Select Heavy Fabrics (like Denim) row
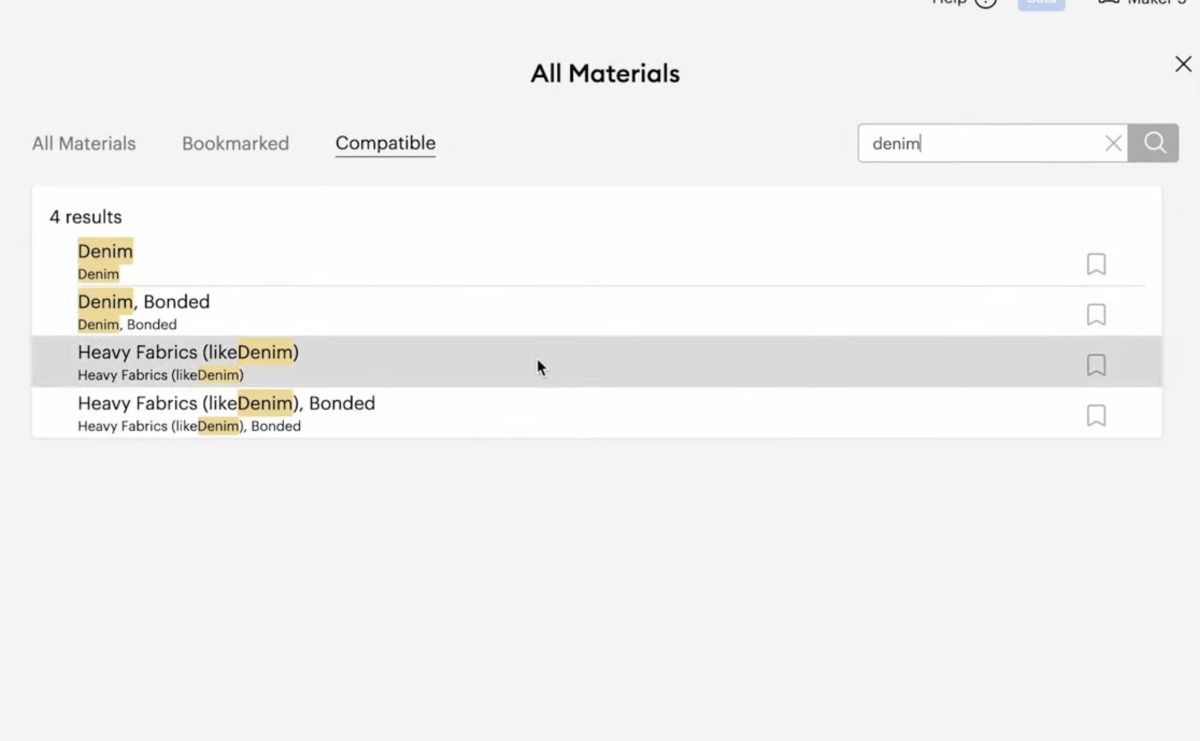Image resolution: width=1200 pixels, height=741 pixels. [x=597, y=361]
